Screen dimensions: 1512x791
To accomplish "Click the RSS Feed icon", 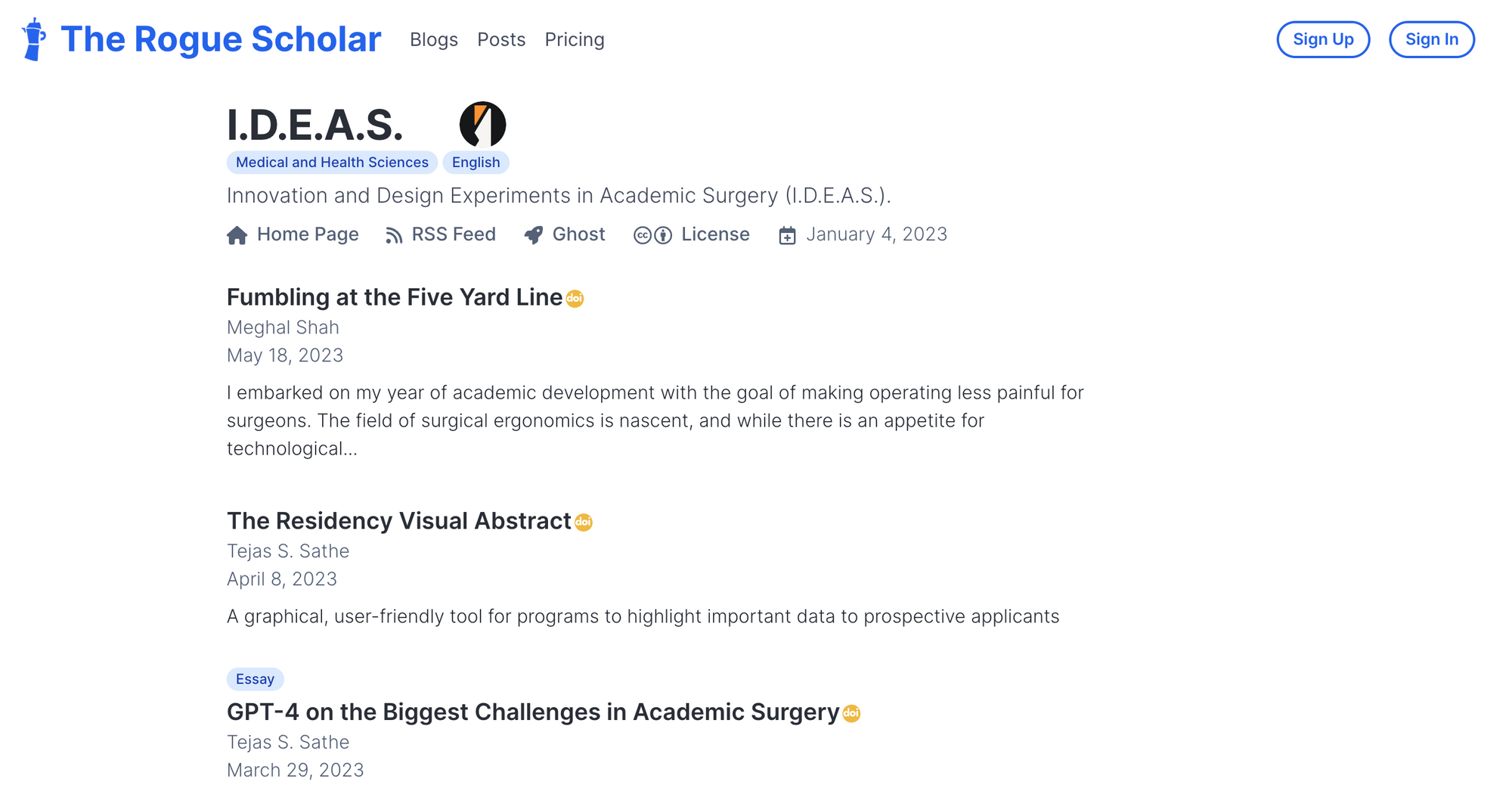I will [x=394, y=235].
